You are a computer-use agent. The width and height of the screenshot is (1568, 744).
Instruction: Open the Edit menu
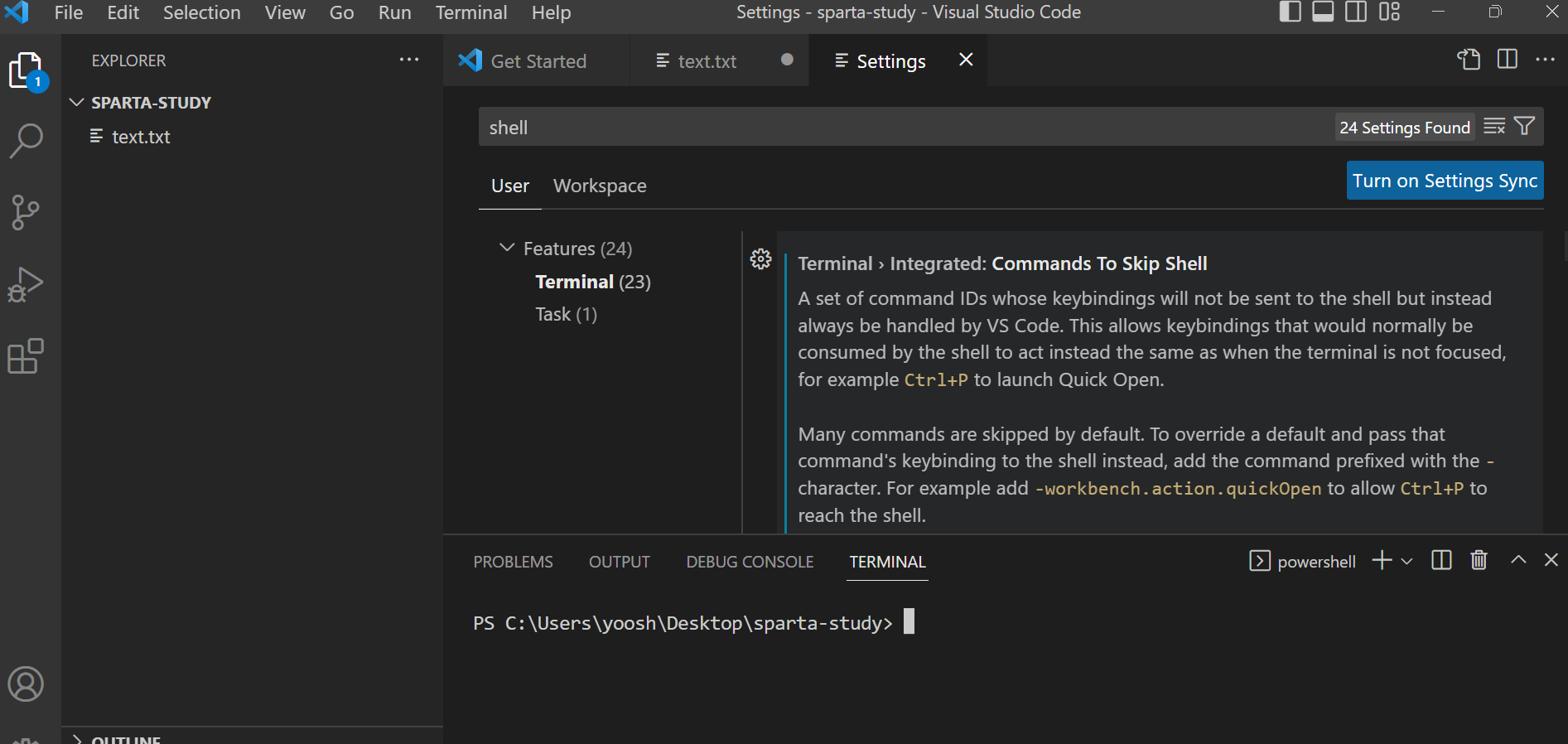coord(123,12)
